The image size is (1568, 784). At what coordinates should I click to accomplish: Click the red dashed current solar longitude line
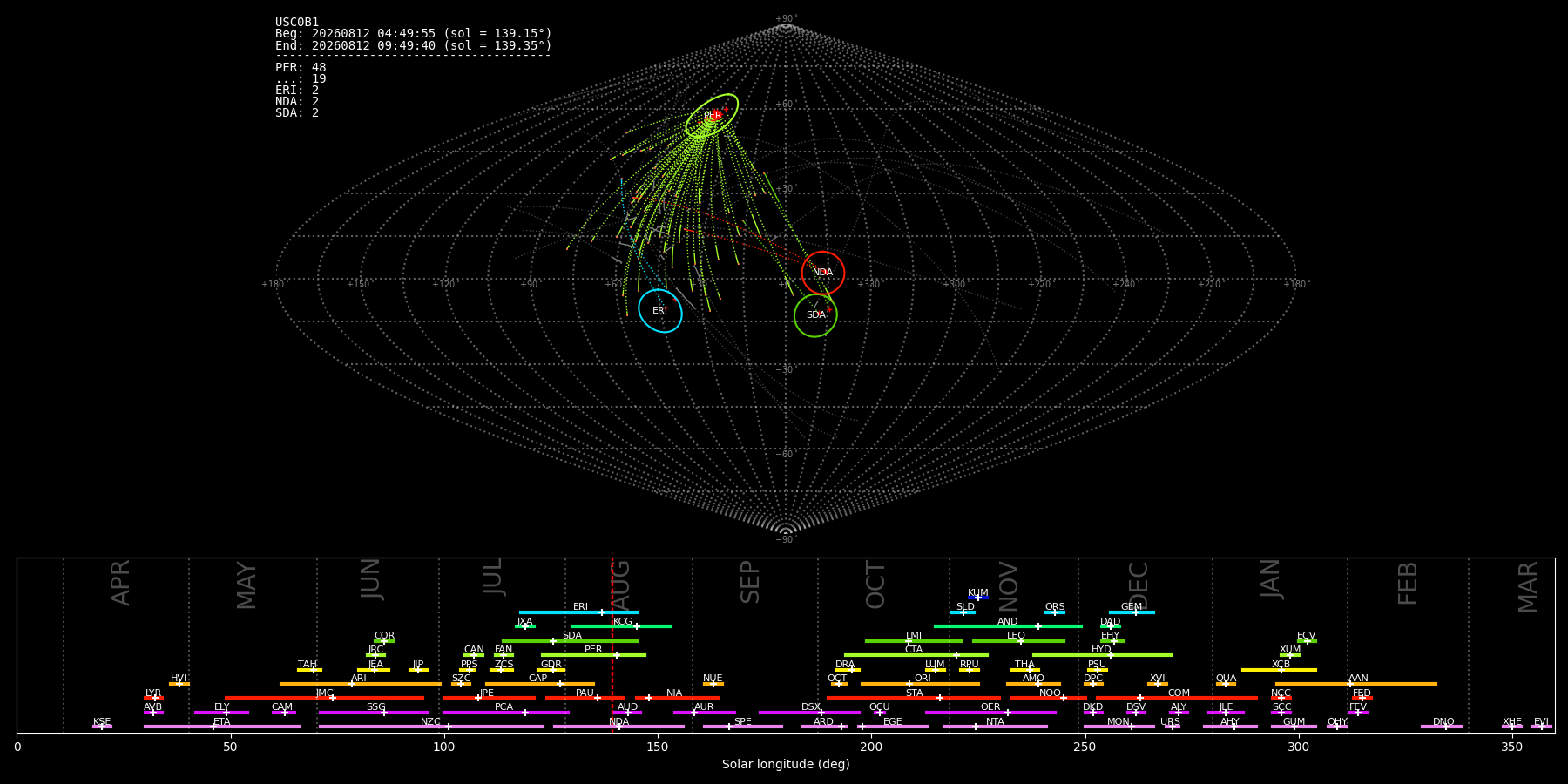(612, 645)
